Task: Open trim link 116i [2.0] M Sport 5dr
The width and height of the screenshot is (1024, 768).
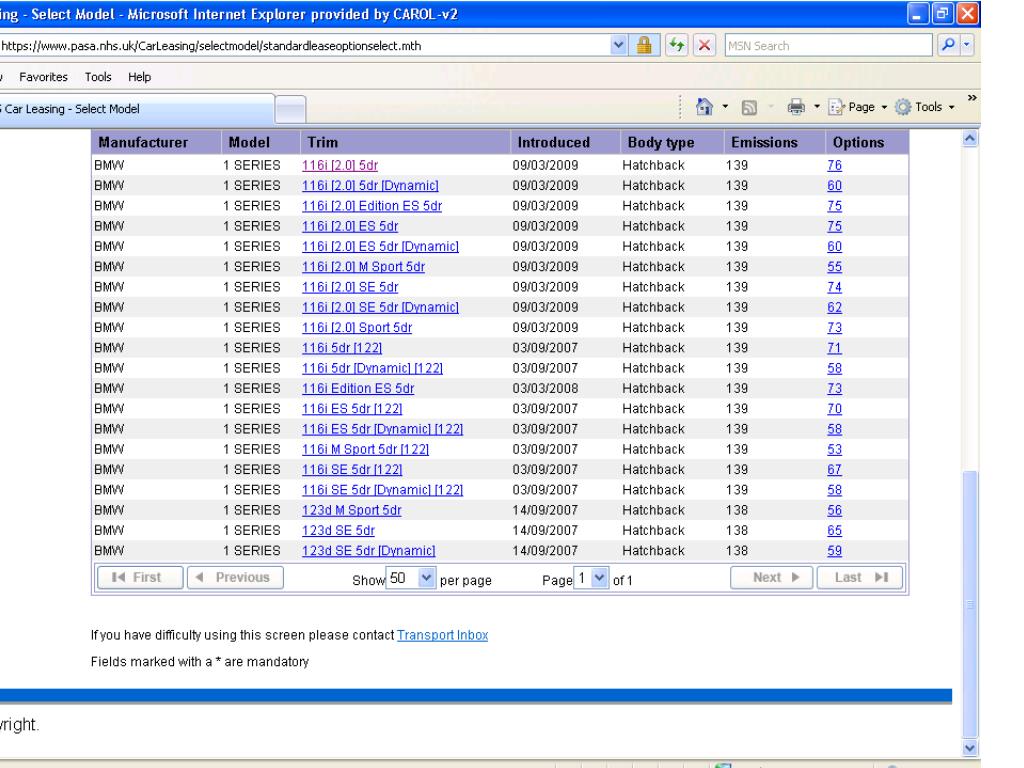Action: pyautogui.click(x=363, y=266)
